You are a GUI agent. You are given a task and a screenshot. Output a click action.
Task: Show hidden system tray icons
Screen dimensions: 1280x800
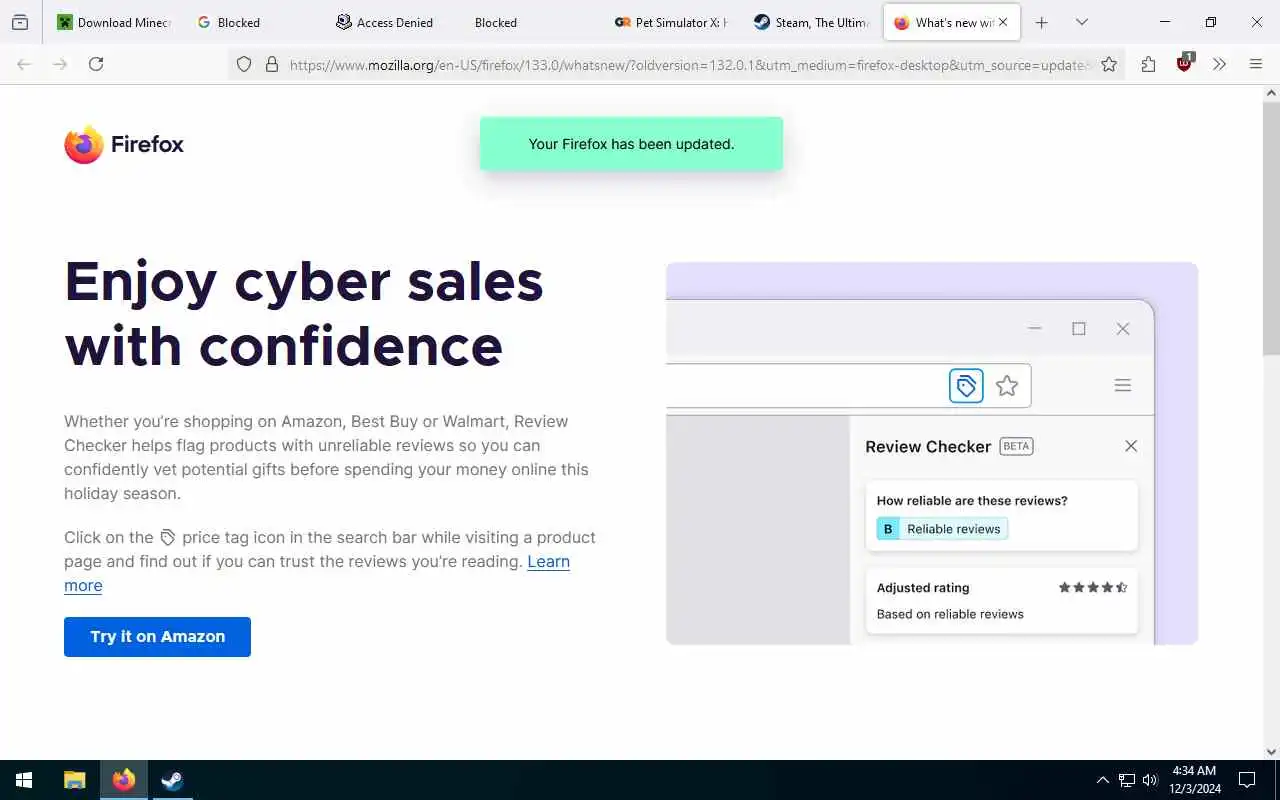point(1102,780)
